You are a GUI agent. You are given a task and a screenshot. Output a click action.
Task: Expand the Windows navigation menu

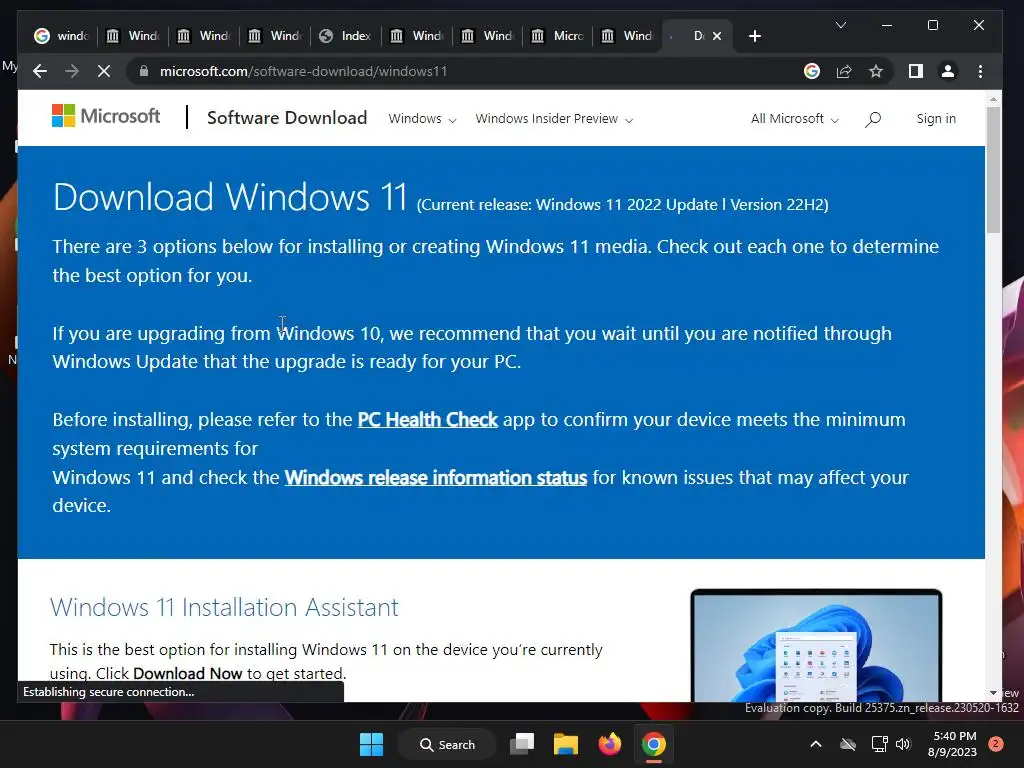422,119
